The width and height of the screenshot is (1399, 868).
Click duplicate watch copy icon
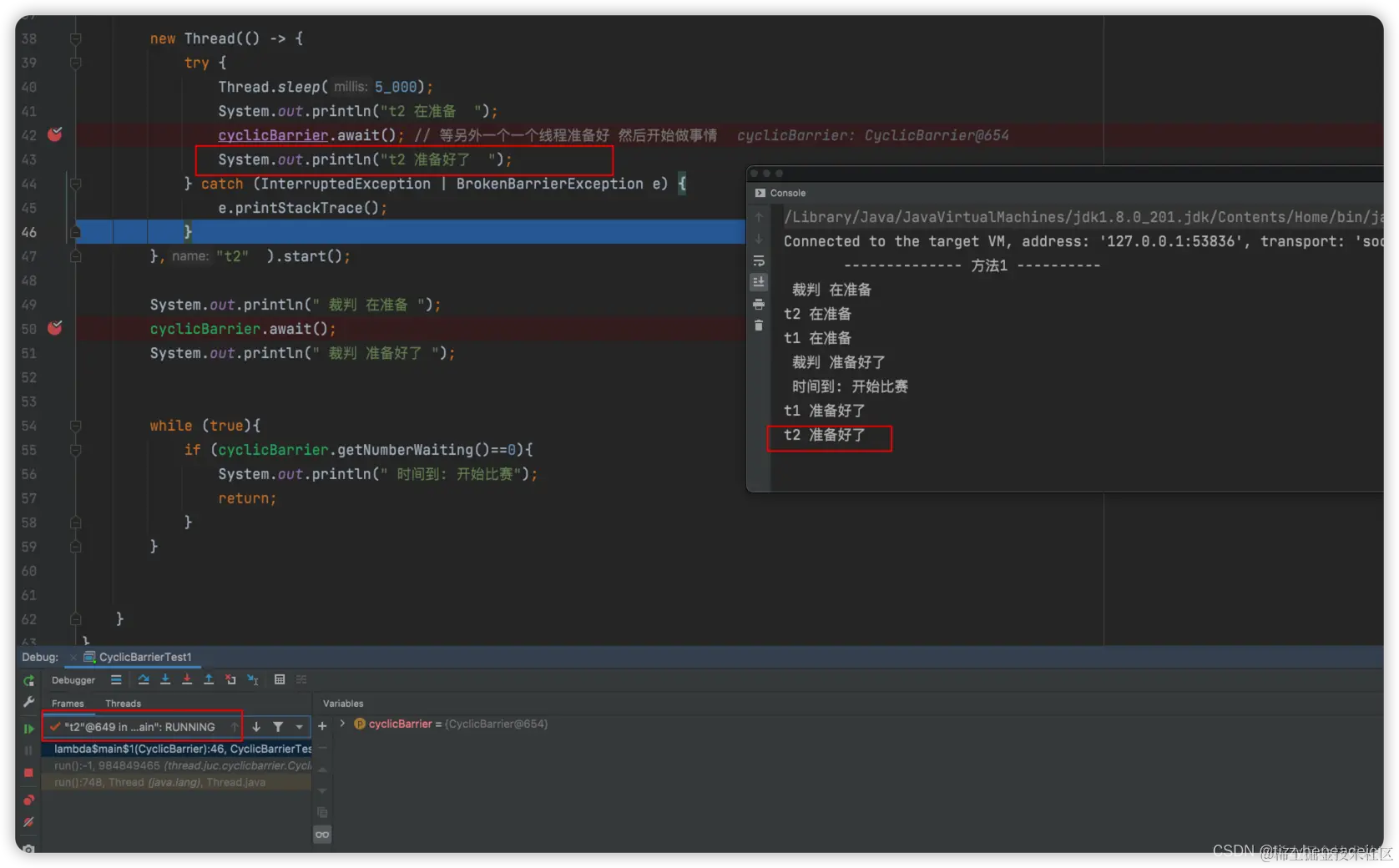pyautogui.click(x=322, y=812)
